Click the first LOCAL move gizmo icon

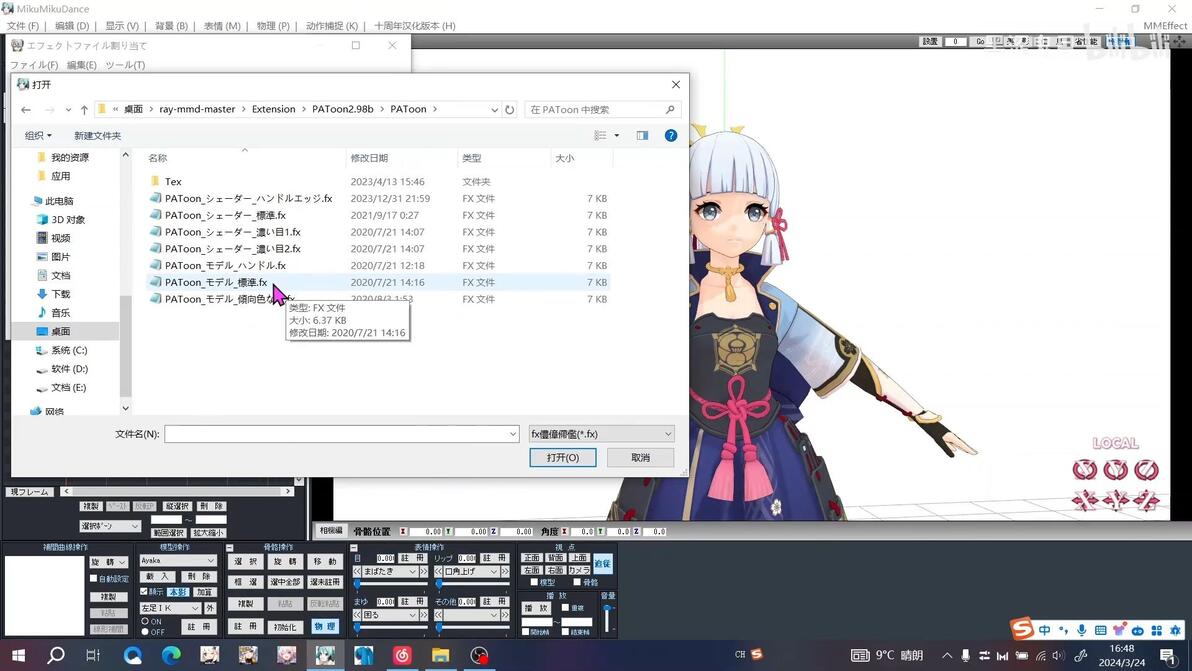click(x=1085, y=500)
